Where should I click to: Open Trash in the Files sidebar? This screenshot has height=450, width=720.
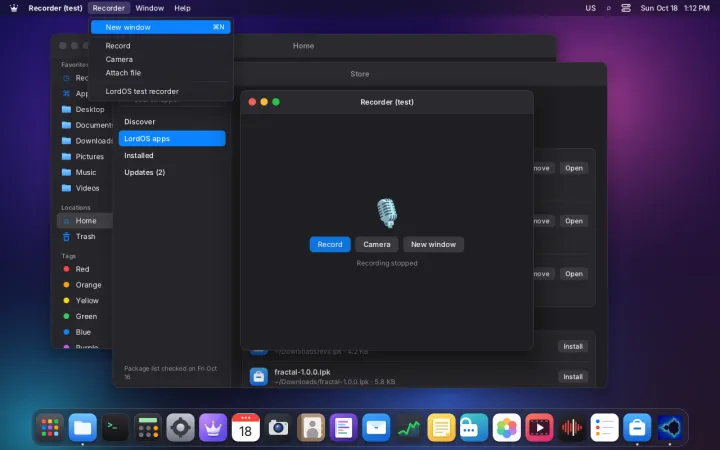pyautogui.click(x=85, y=236)
